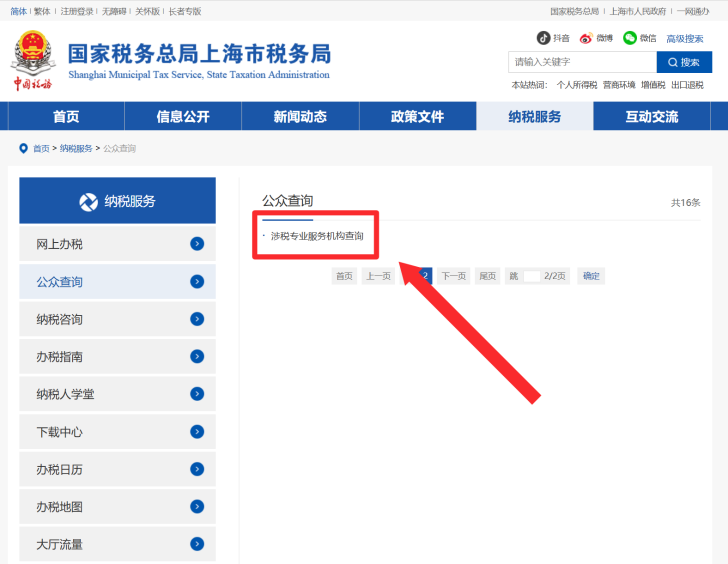
Task: Click arrow icon next to 办税日历
Action: (197, 469)
